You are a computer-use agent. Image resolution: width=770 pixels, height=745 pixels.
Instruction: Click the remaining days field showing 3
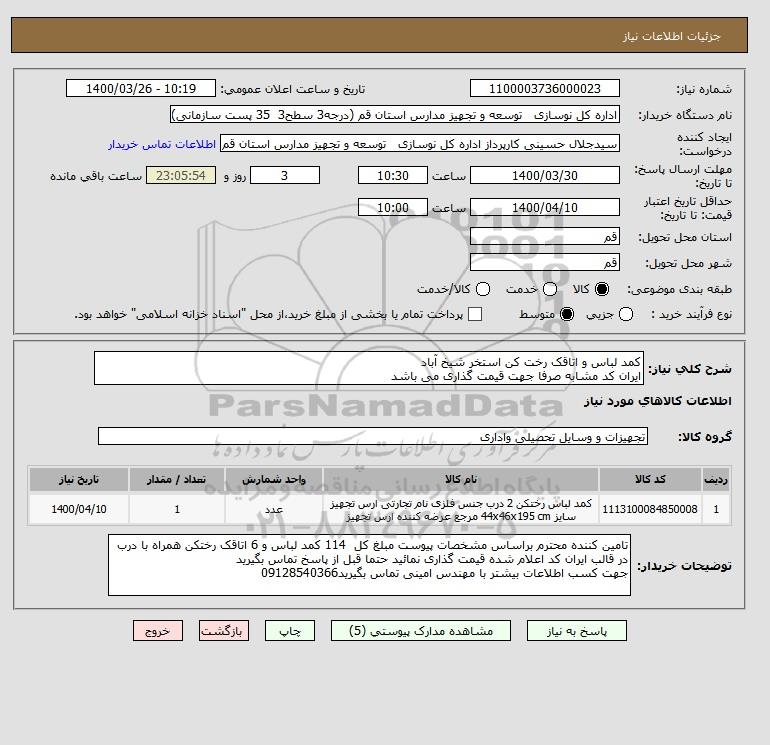pyautogui.click(x=285, y=175)
